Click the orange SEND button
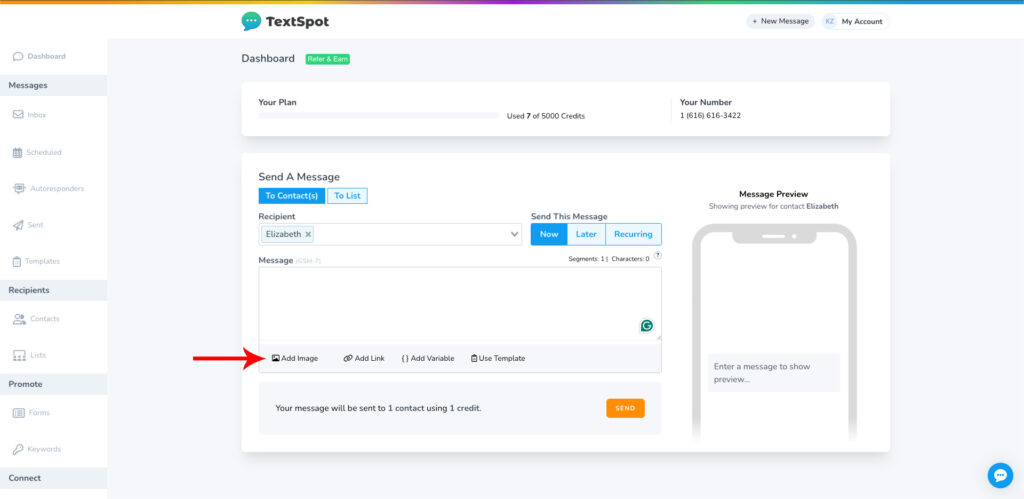The width and height of the screenshot is (1024, 499). coord(625,408)
